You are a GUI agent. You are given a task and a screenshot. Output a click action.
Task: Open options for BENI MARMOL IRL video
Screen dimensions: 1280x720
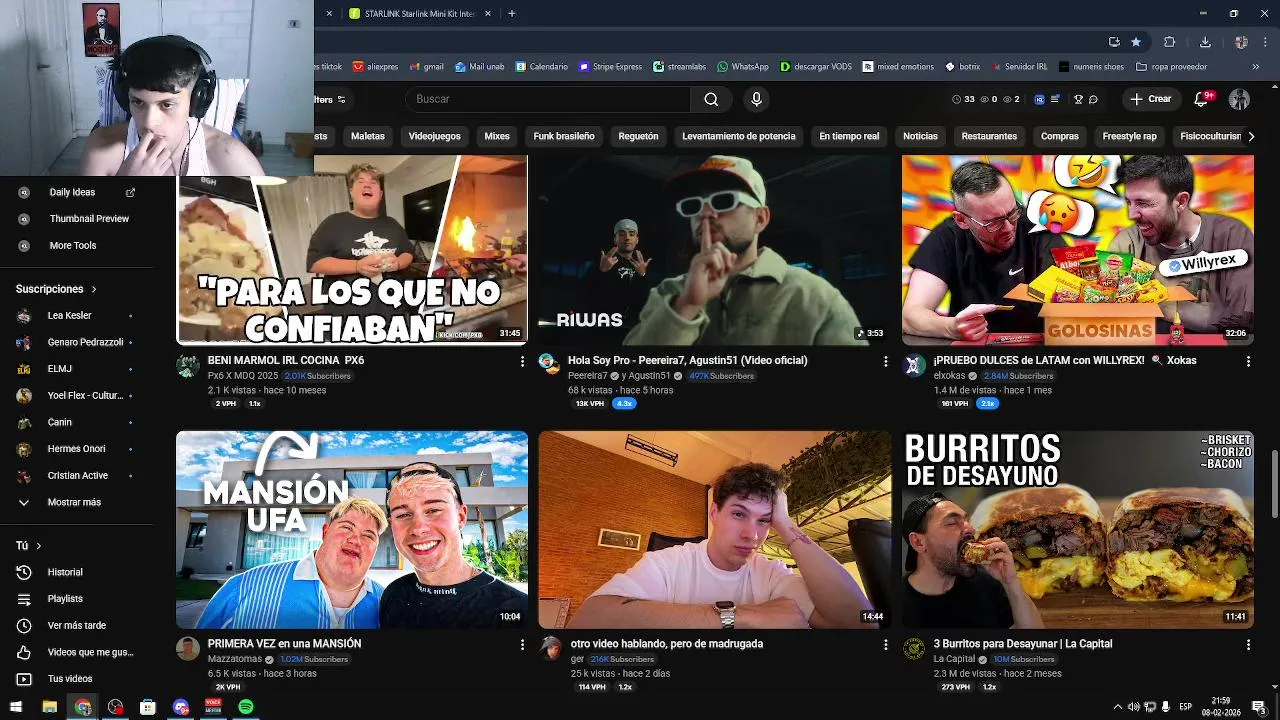522,361
